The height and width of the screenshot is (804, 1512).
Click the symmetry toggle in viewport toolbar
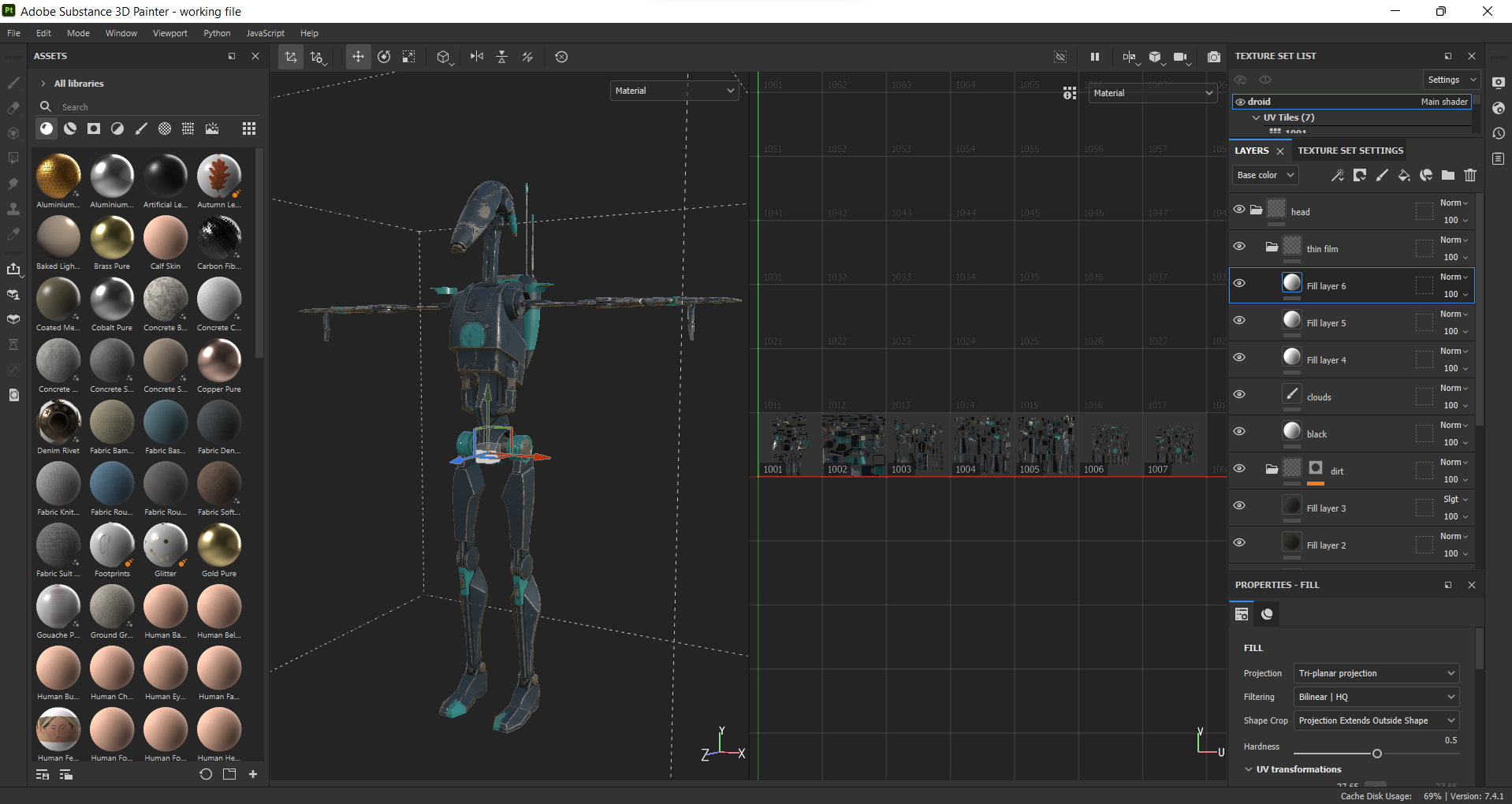[477, 57]
